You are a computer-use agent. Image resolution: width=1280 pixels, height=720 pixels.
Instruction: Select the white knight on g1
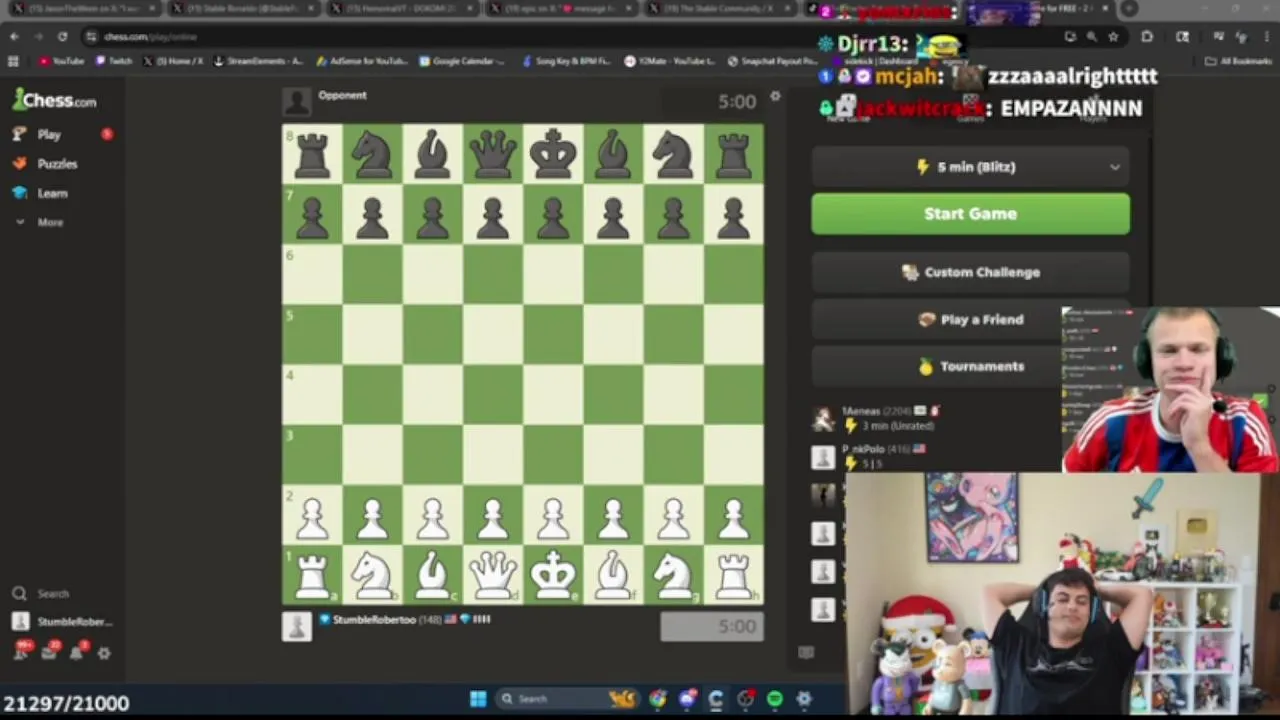[x=673, y=574]
